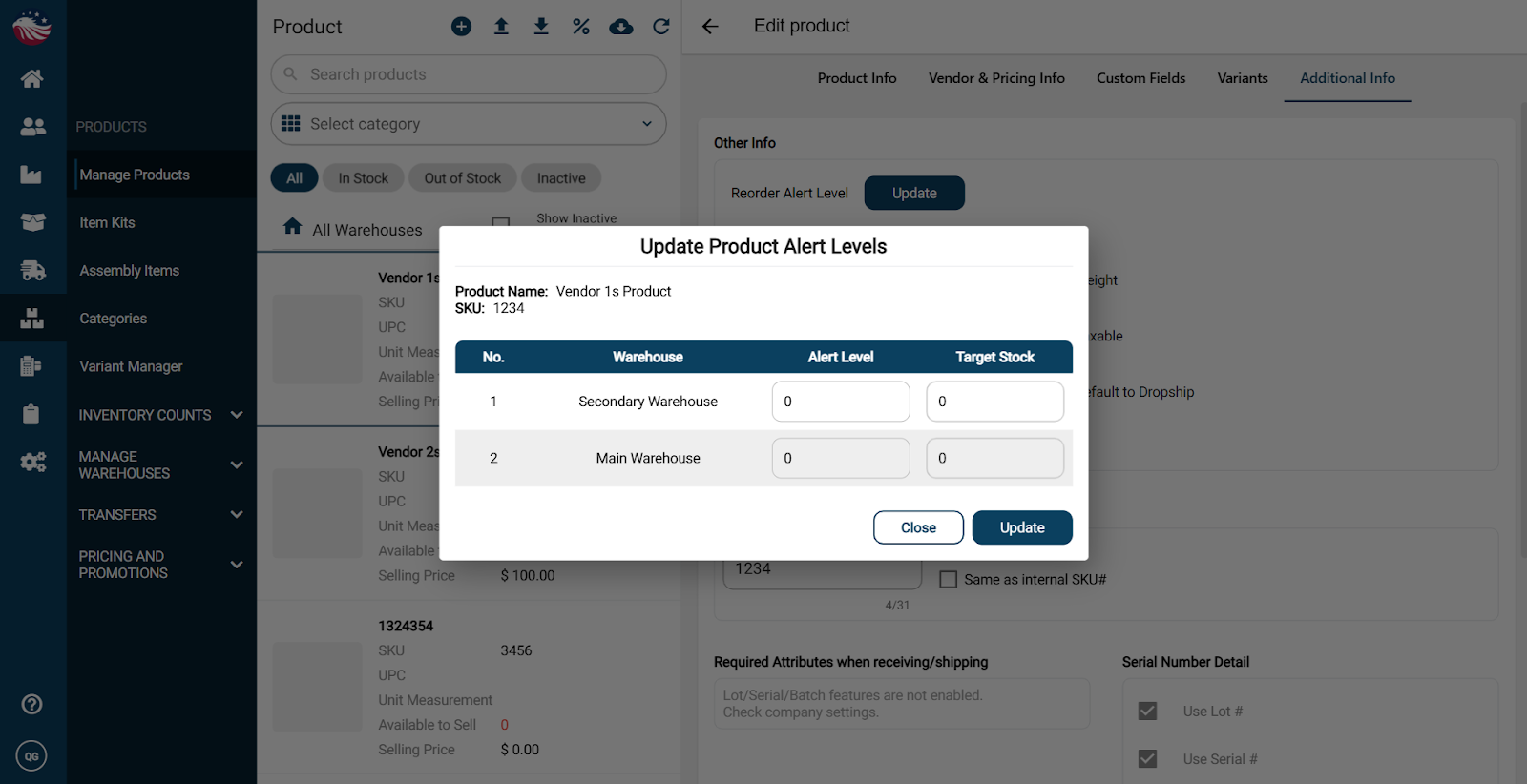
Task: Open the Home dashboard icon in sidebar
Action: [x=32, y=78]
